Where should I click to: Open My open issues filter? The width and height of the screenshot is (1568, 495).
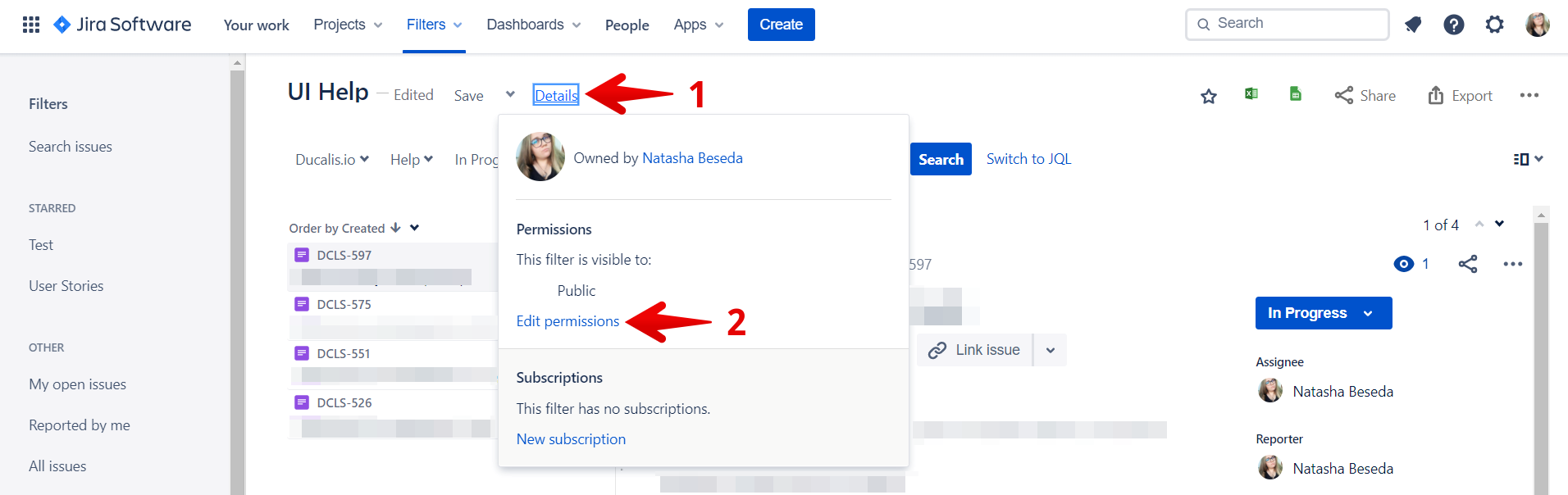click(77, 384)
